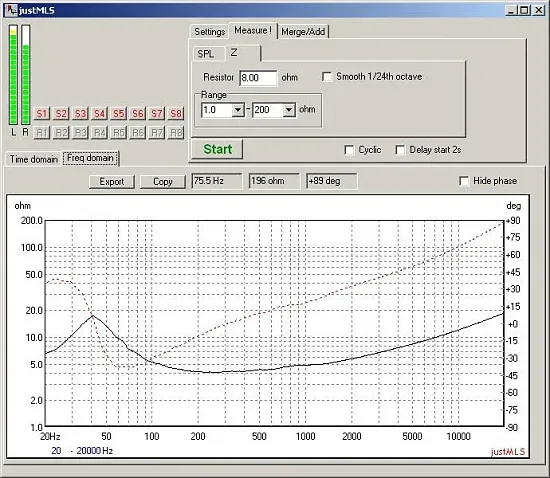Click the S4 store slot

(x=99, y=114)
